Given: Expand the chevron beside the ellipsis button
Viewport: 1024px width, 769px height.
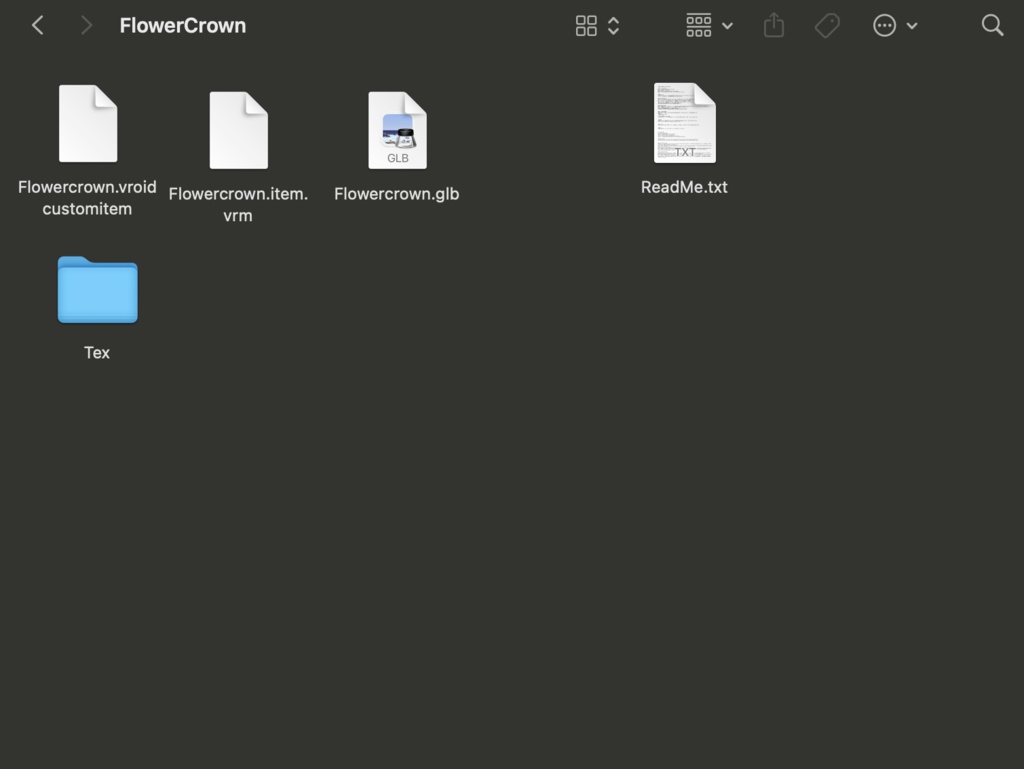Looking at the screenshot, I should (x=912, y=26).
